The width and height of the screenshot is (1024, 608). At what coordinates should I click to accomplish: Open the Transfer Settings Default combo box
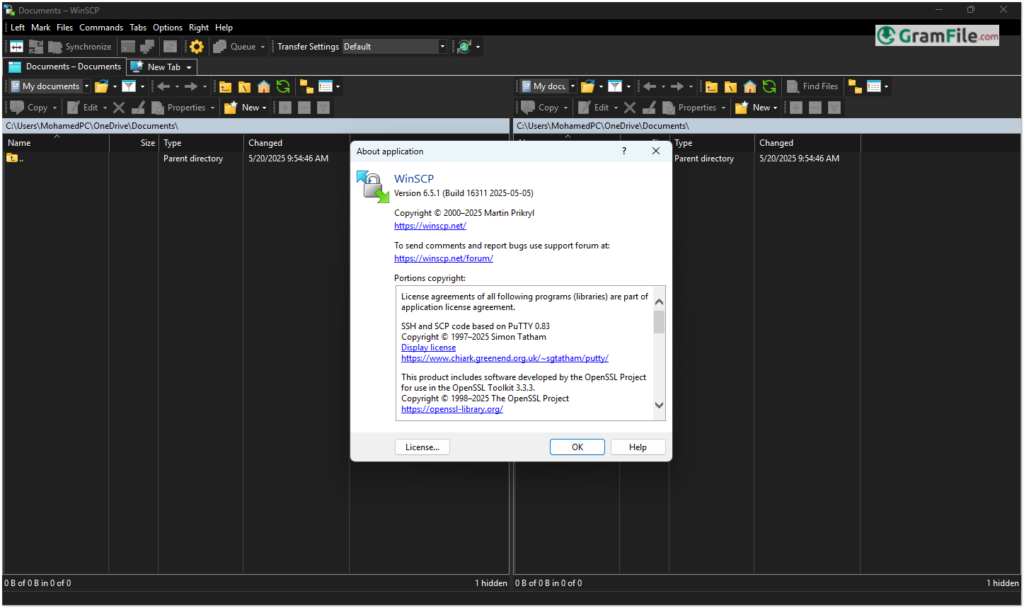[x=394, y=47]
